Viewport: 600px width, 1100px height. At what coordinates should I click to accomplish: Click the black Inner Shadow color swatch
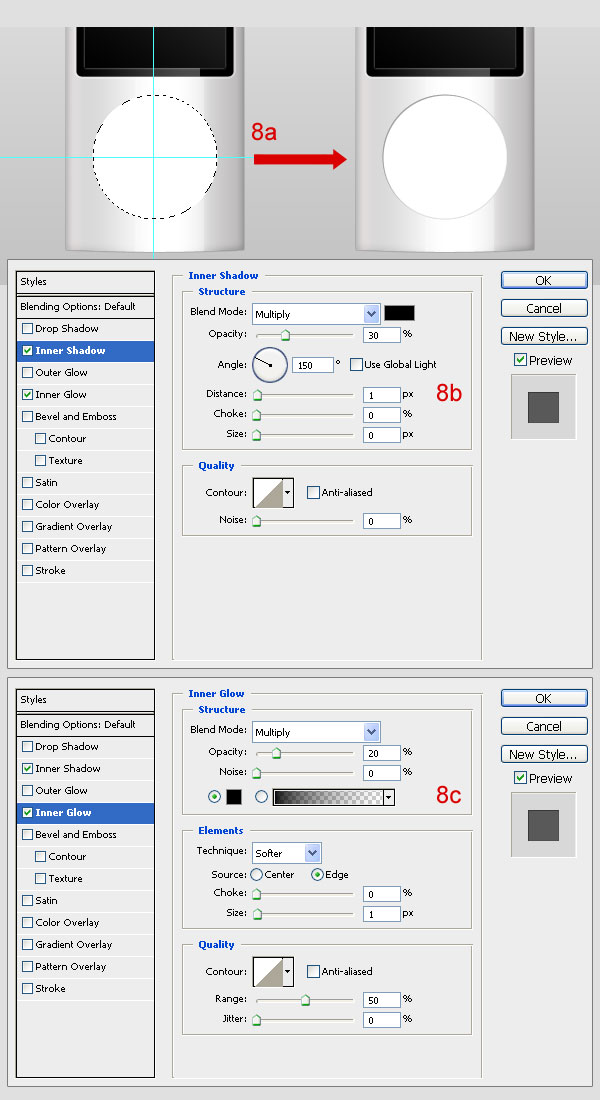pyautogui.click(x=399, y=314)
